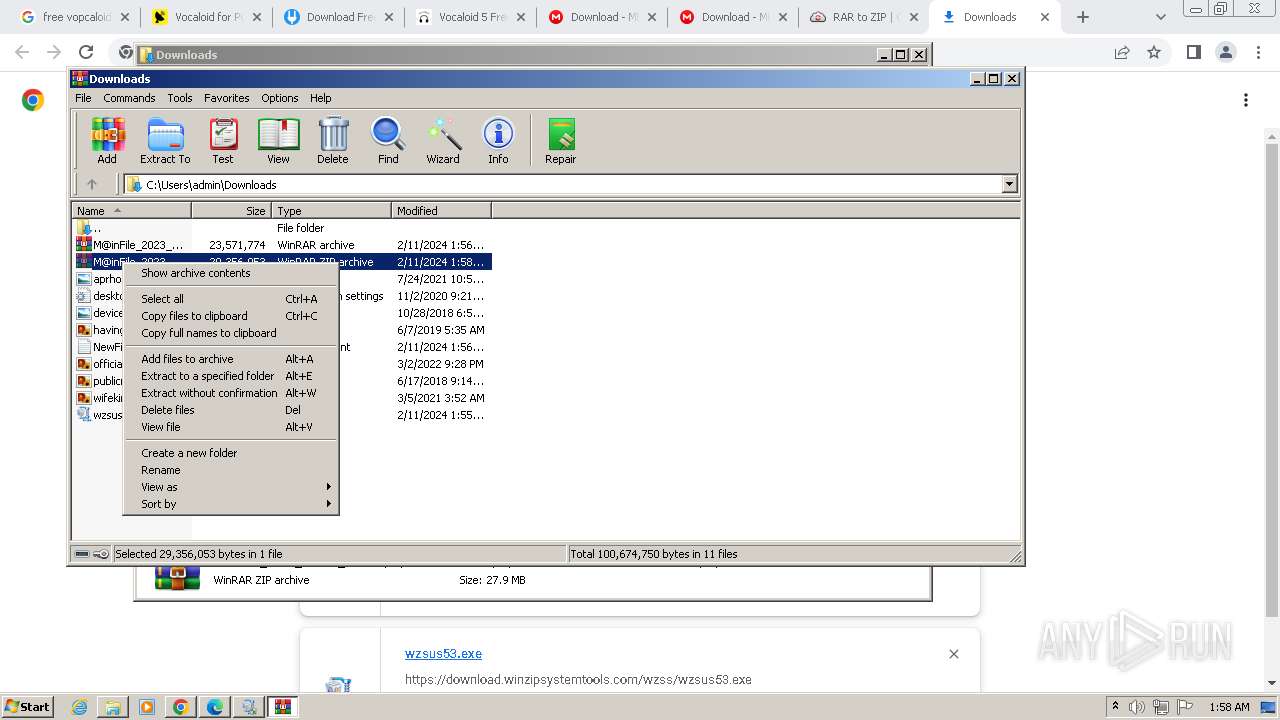Select the parent folder '..' row
This screenshot has width=1280, height=720.
pyautogui.click(x=282, y=228)
